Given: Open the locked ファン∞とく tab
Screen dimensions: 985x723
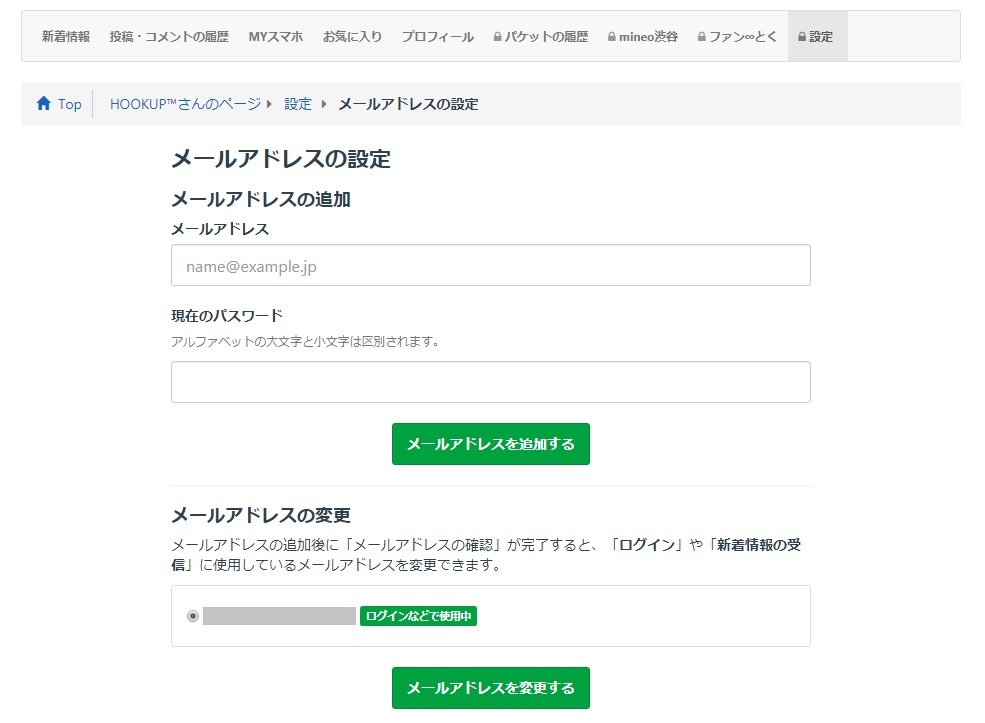Looking at the screenshot, I should pyautogui.click(x=737, y=37).
